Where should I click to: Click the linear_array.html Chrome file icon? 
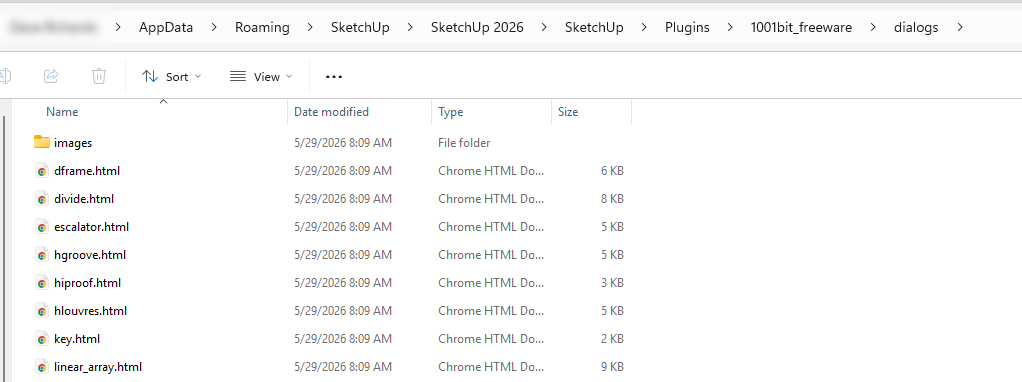click(42, 367)
